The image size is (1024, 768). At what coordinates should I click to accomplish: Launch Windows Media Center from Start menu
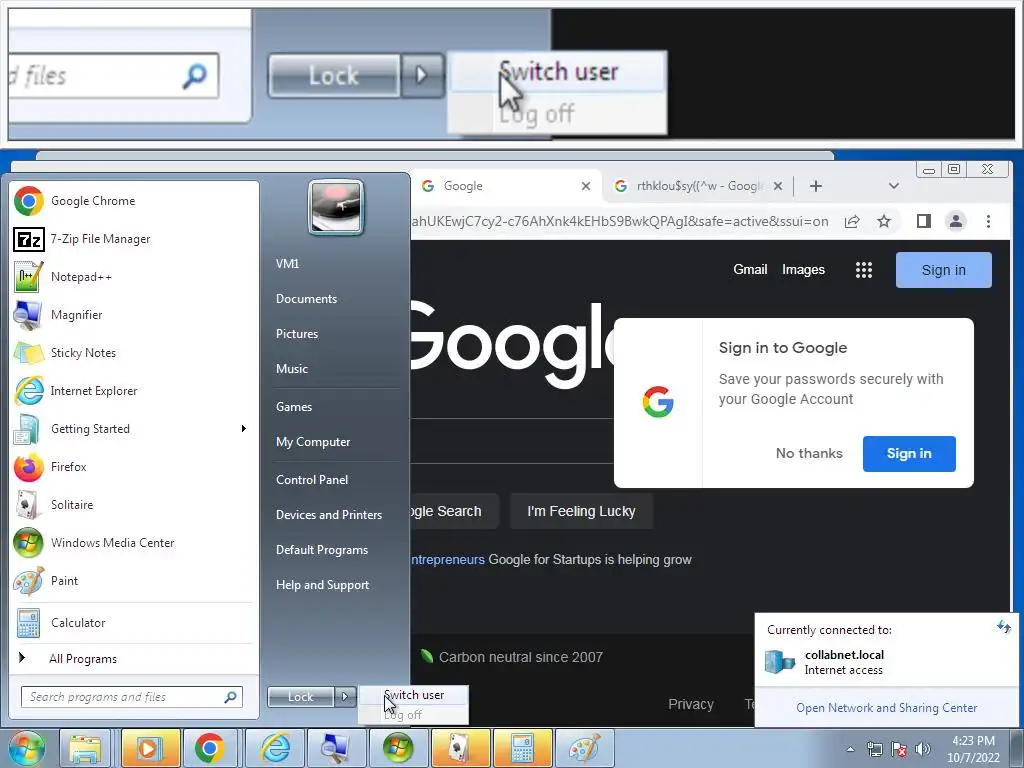coord(133,543)
